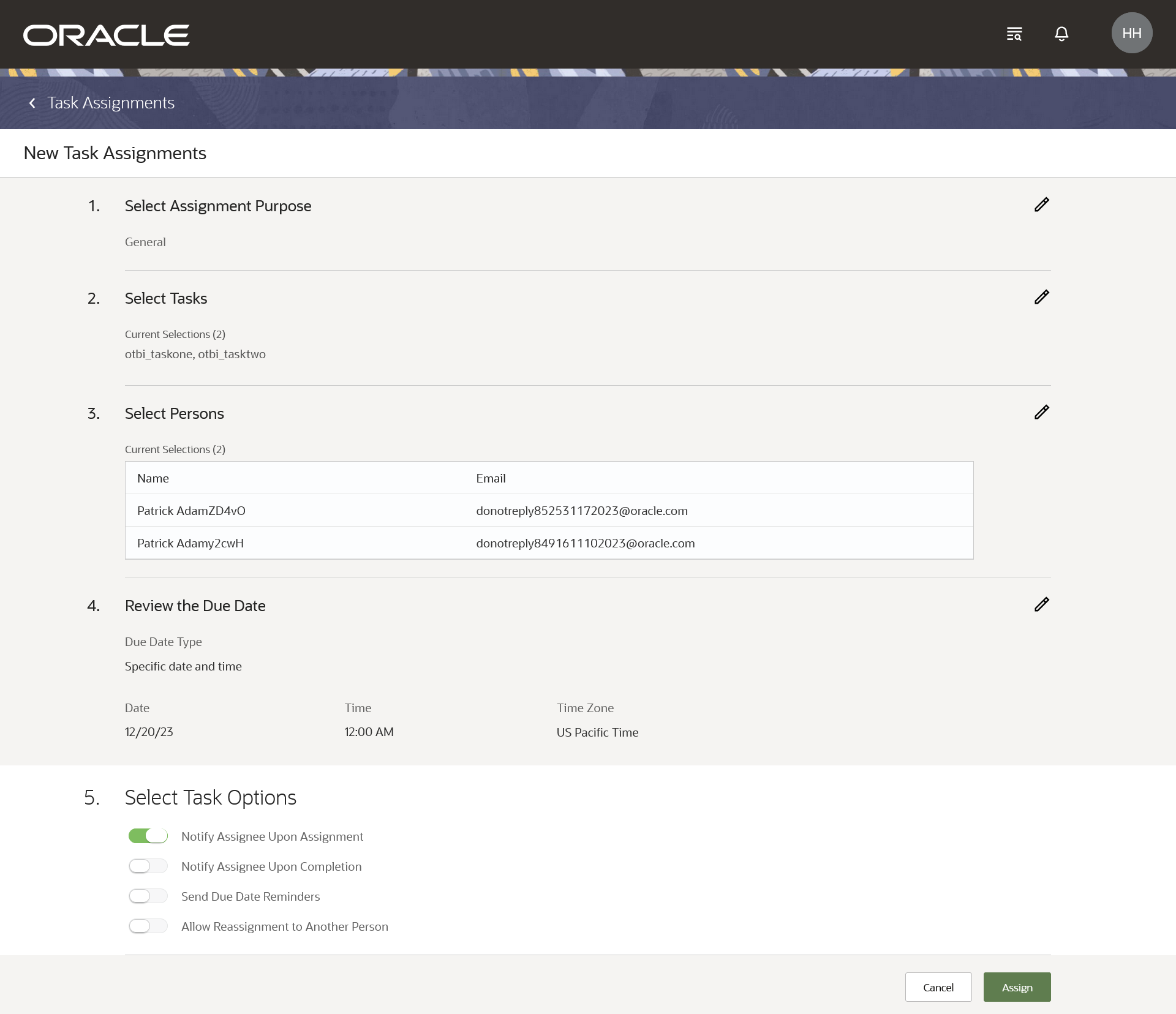Click the Oracle logo
Screen dimensions: 1176x1014
pyautogui.click(x=107, y=35)
